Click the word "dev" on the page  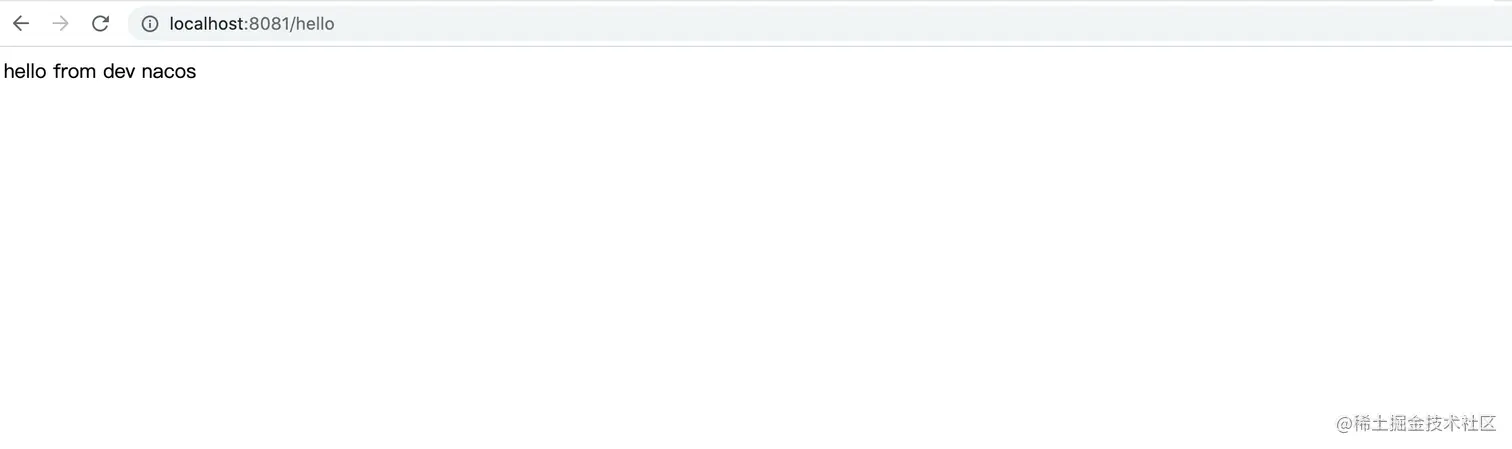click(119, 71)
